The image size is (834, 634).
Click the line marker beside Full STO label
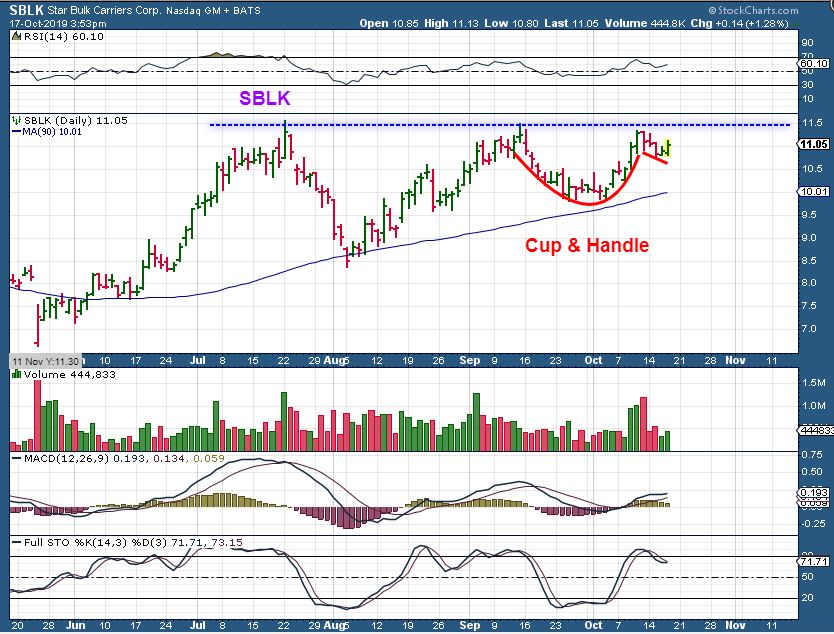tap(16, 543)
